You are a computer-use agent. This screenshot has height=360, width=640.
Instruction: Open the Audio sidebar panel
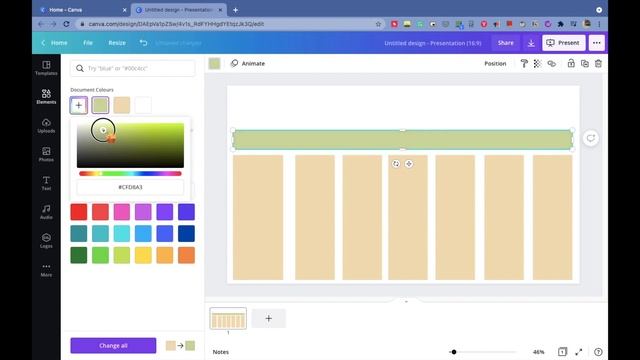(46, 212)
